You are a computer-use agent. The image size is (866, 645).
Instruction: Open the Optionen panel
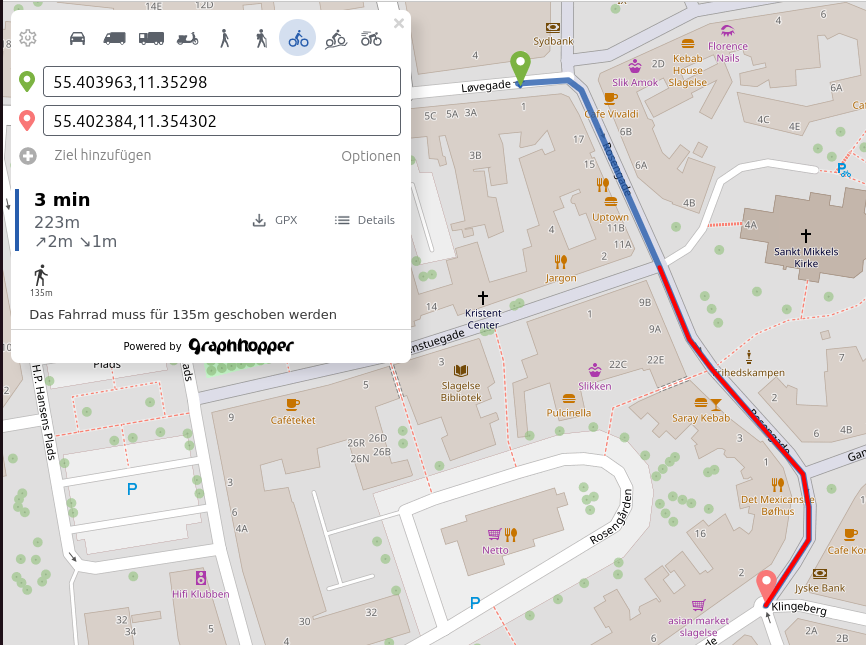370,156
